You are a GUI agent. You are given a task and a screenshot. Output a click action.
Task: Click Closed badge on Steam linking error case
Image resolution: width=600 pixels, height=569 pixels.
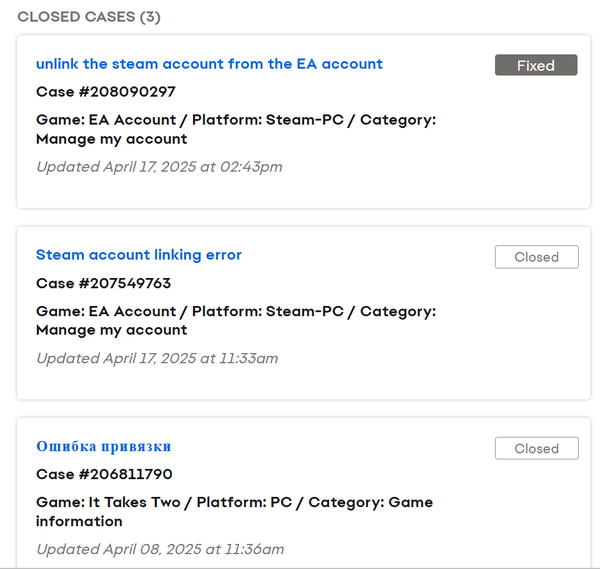coord(536,257)
